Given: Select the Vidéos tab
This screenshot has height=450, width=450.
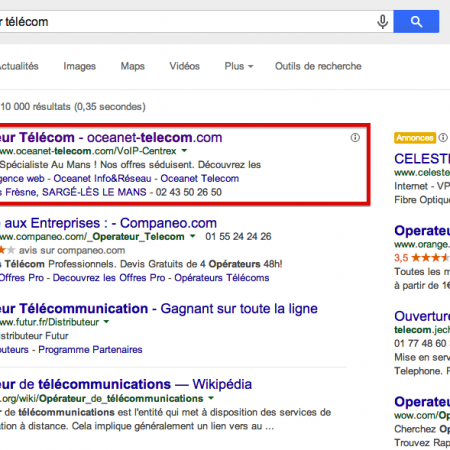Looking at the screenshot, I should [x=184, y=66].
